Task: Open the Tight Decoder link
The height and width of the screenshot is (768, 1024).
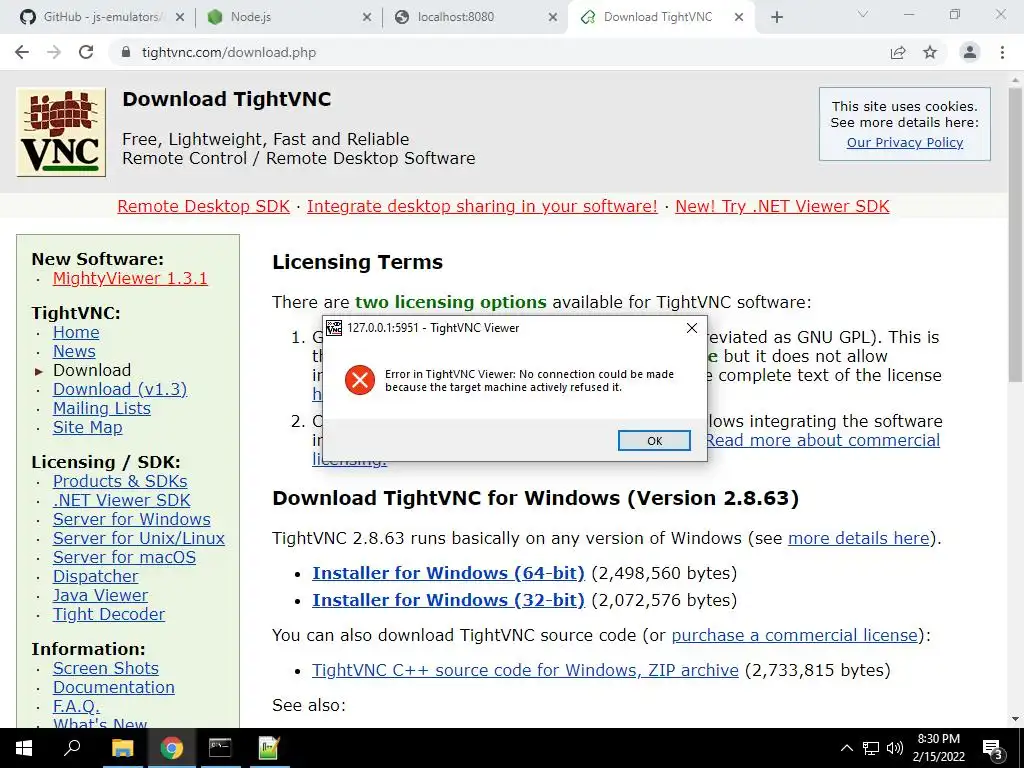Action: 108,614
